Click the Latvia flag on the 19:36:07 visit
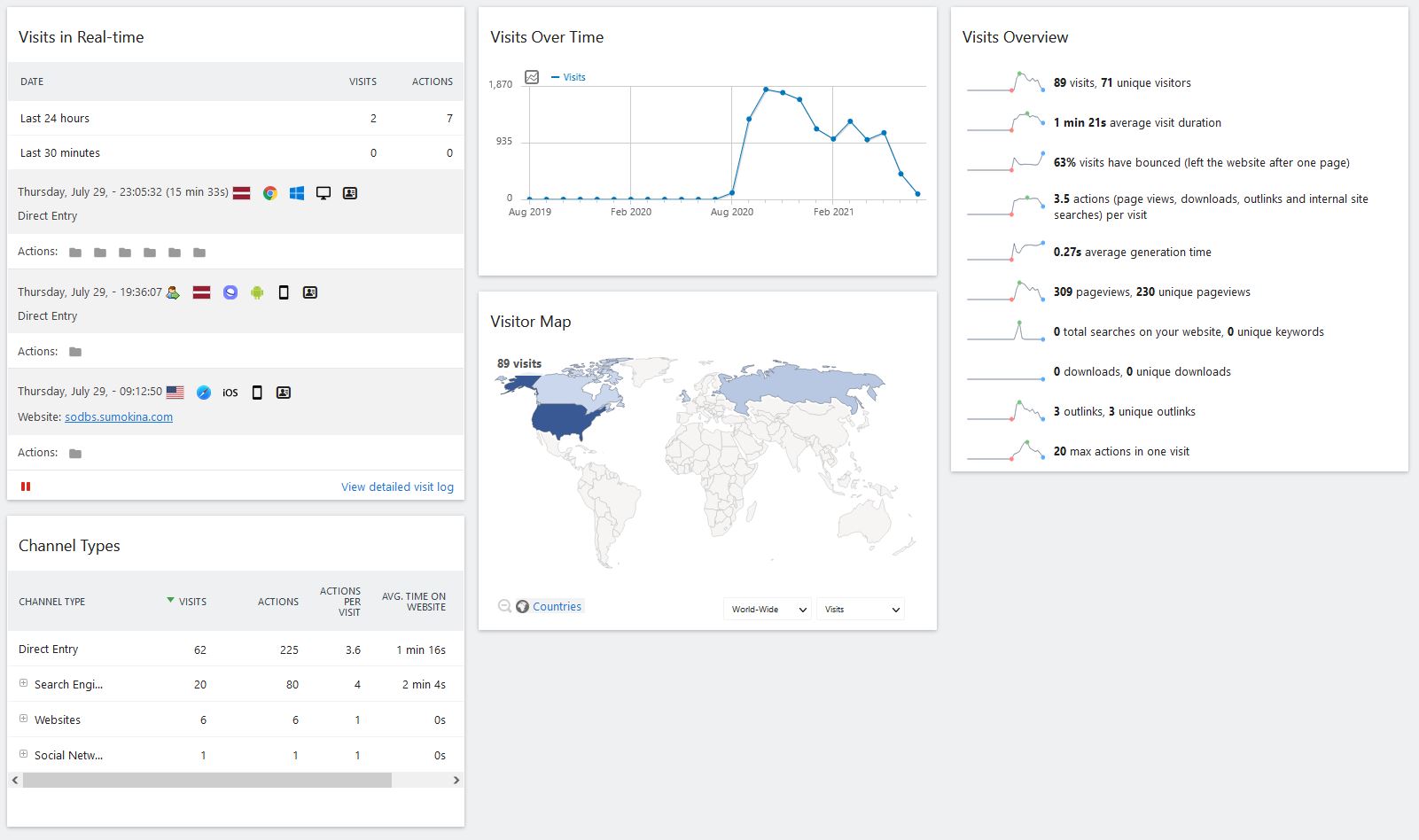The image size is (1419, 840). click(x=201, y=292)
